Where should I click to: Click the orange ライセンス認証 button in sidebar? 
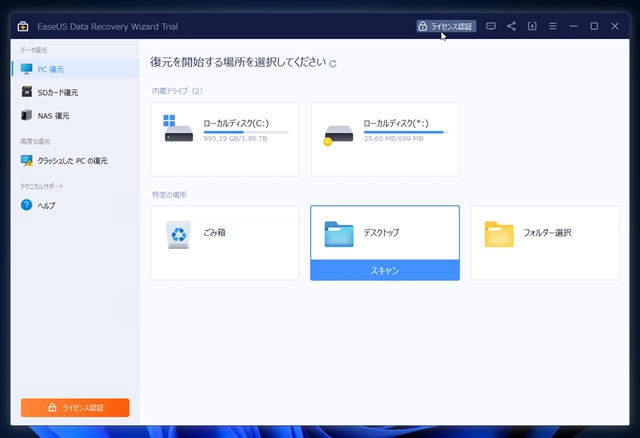(x=75, y=407)
